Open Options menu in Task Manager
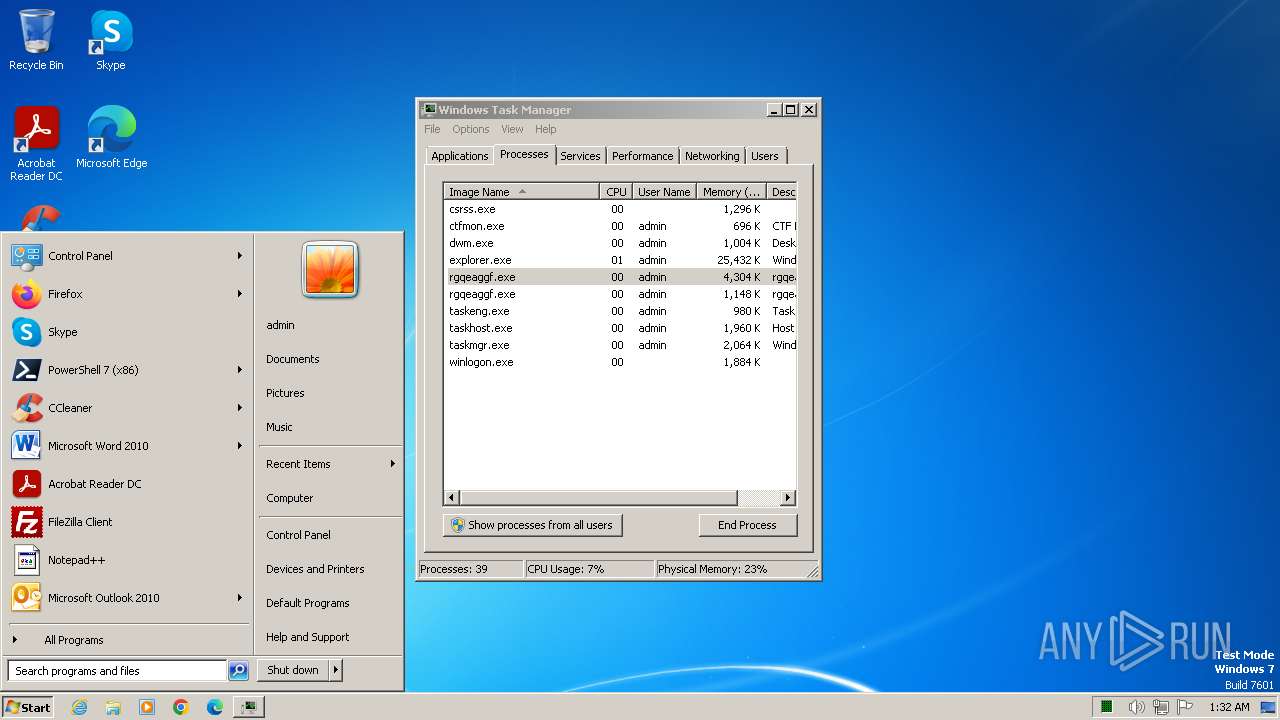 470,129
